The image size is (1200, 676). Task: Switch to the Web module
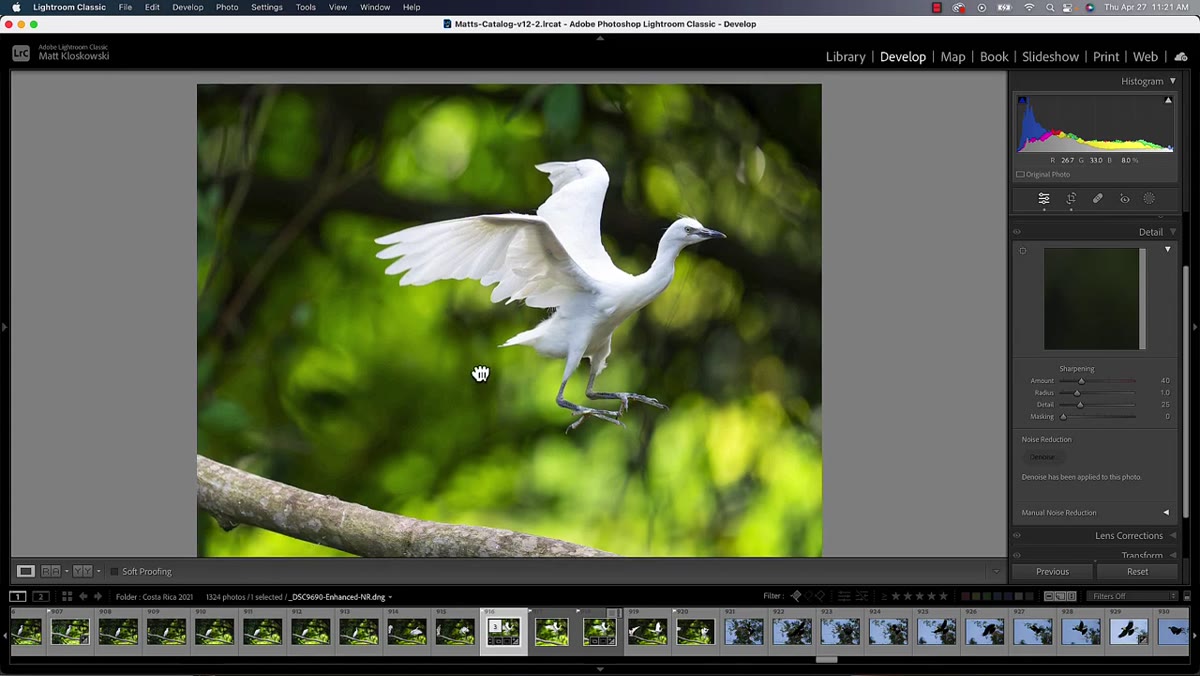[1145, 57]
